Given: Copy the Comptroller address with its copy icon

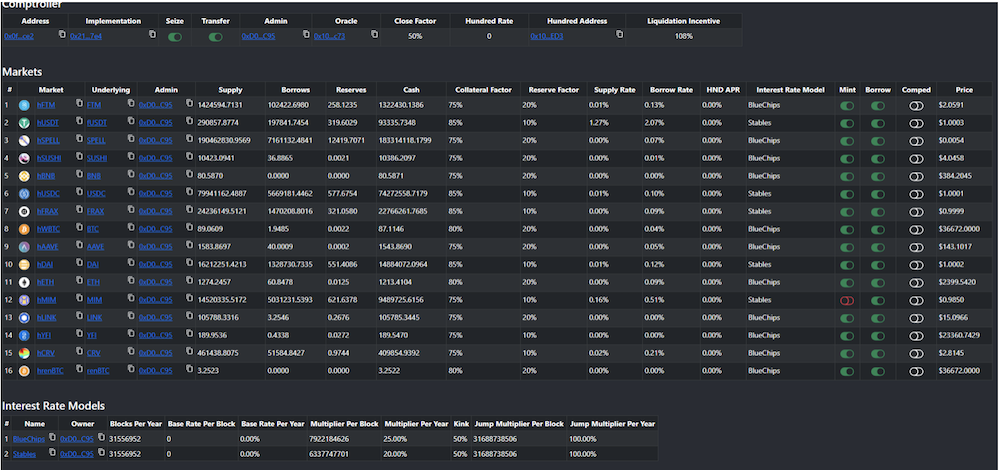Looking at the screenshot, I should click(62, 34).
